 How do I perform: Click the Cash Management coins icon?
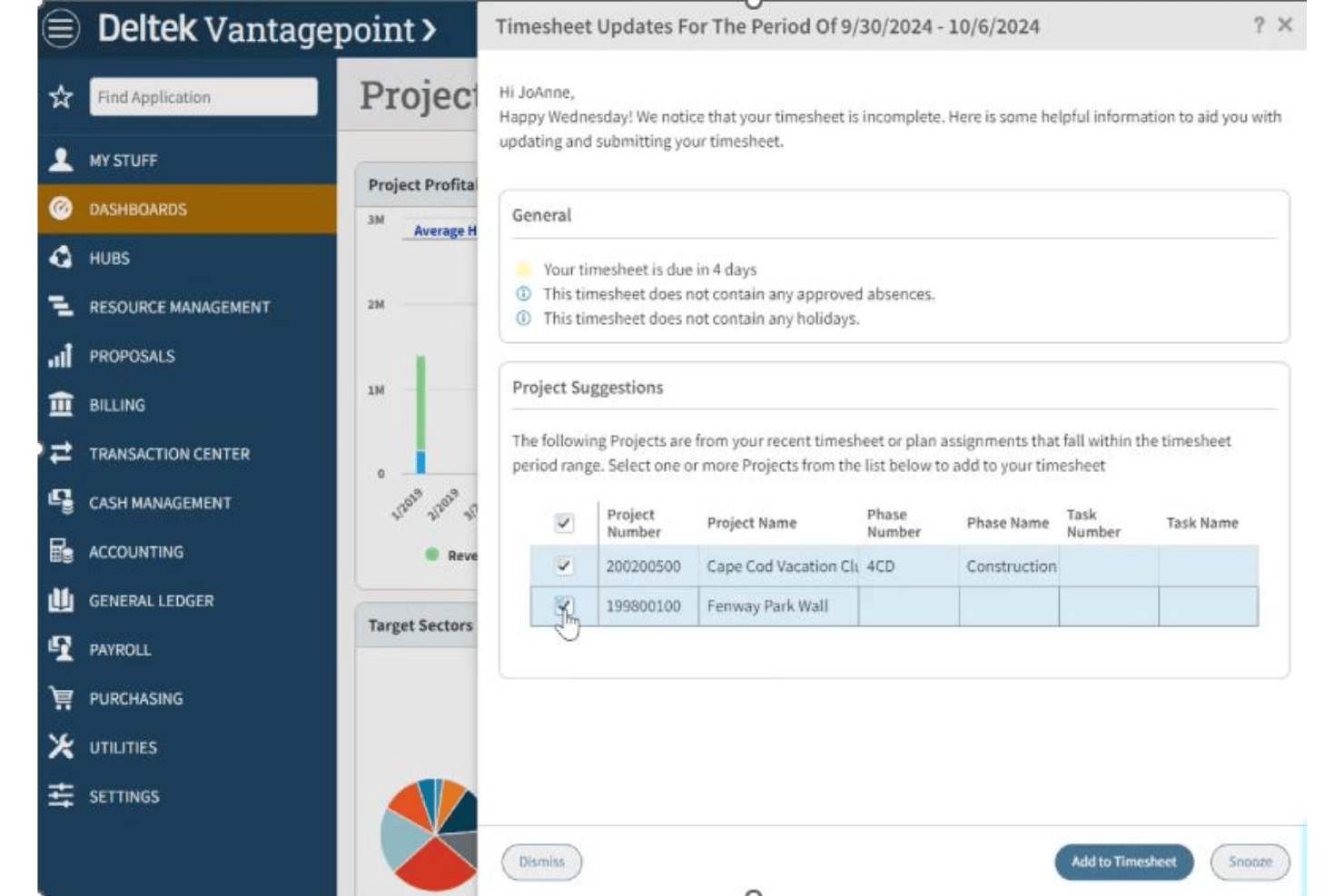pos(61,502)
